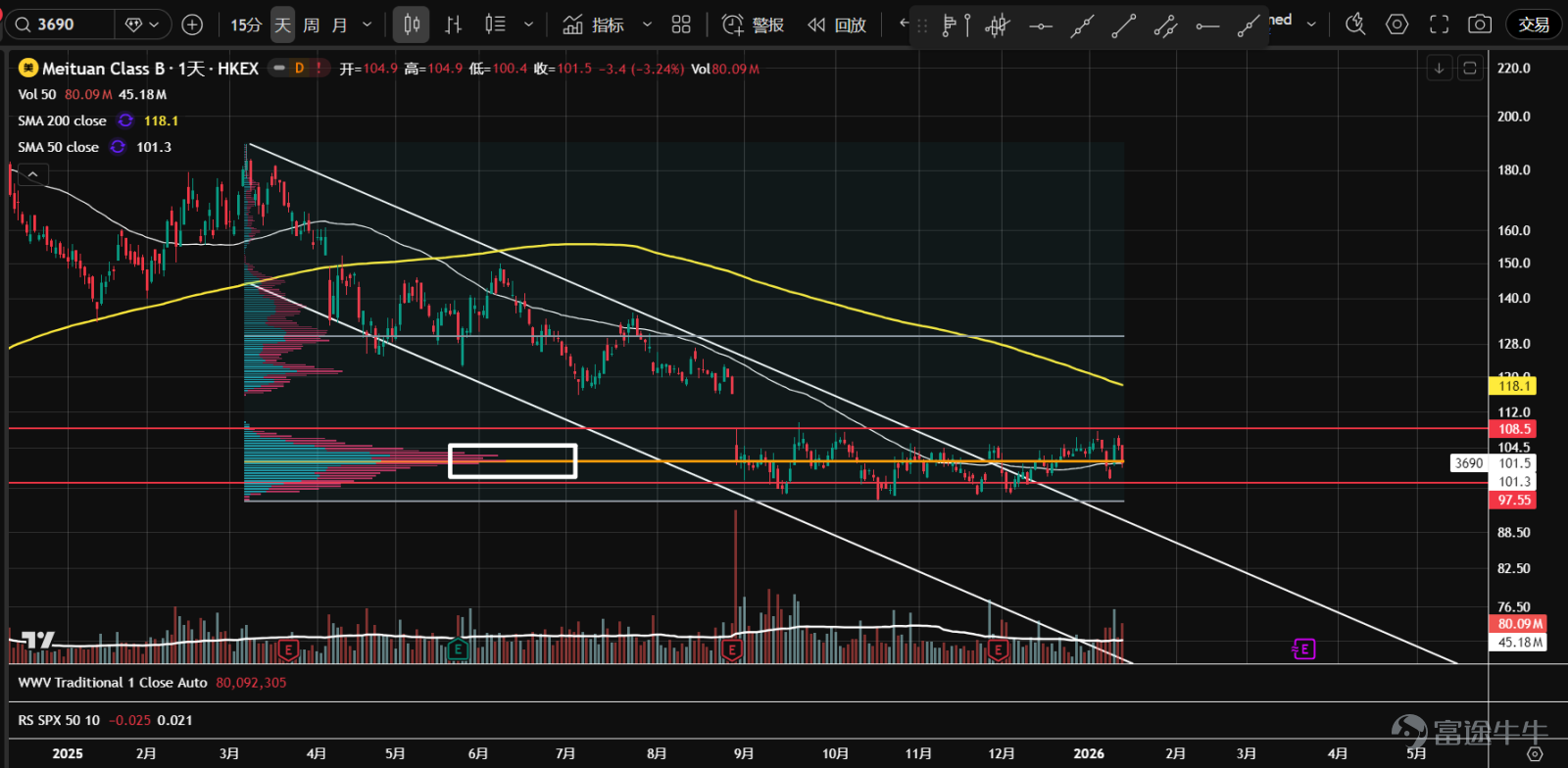This screenshot has width=1568, height=768.
Task: Click the 交易 trade button
Action: (x=1534, y=24)
